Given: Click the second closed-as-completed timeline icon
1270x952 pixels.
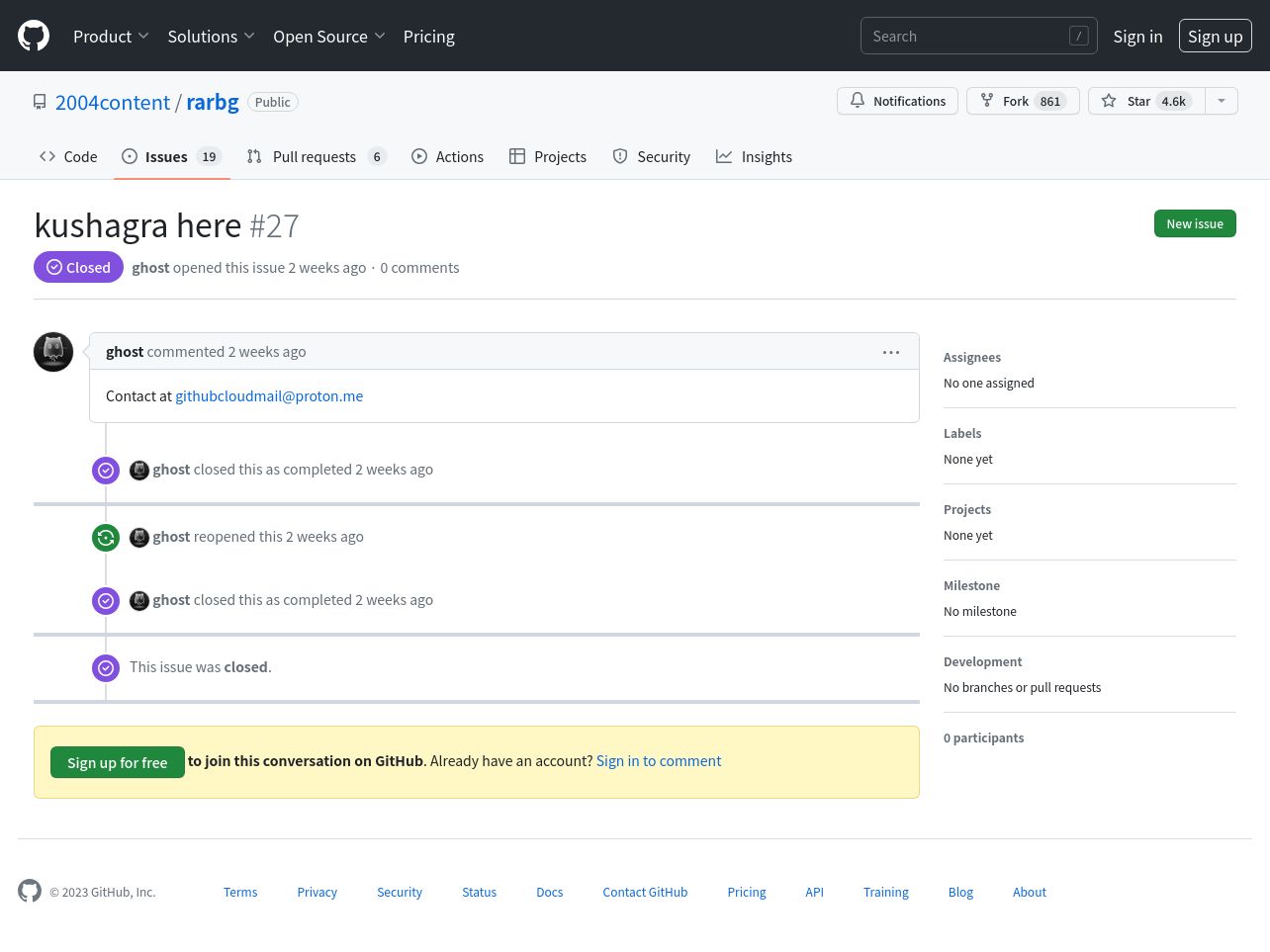Looking at the screenshot, I should click(x=106, y=601).
